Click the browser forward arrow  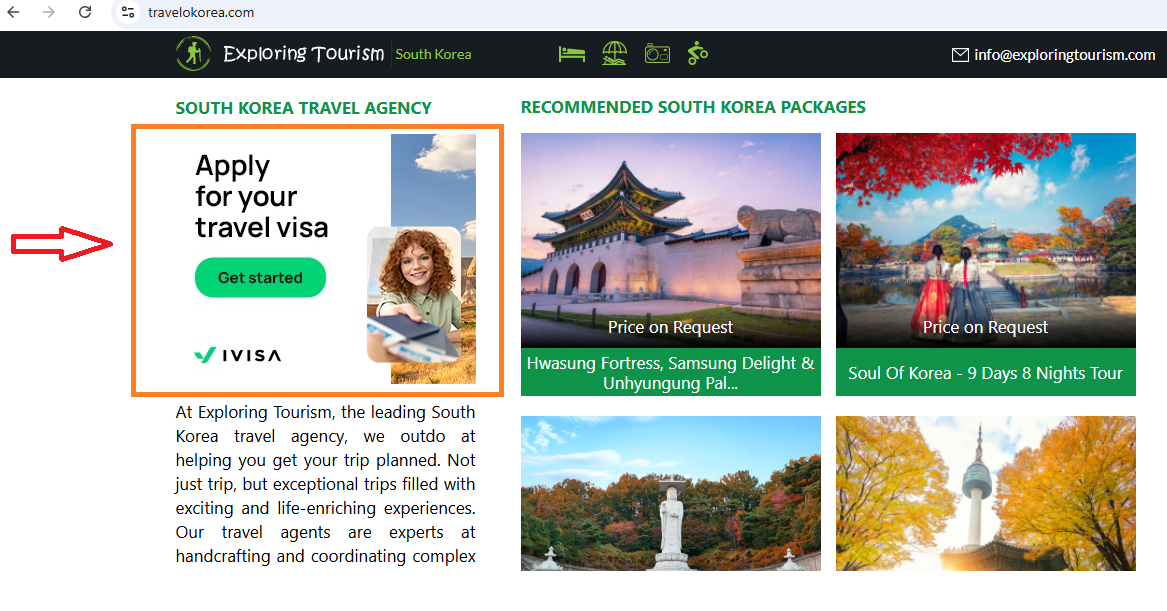pyautogui.click(x=49, y=12)
